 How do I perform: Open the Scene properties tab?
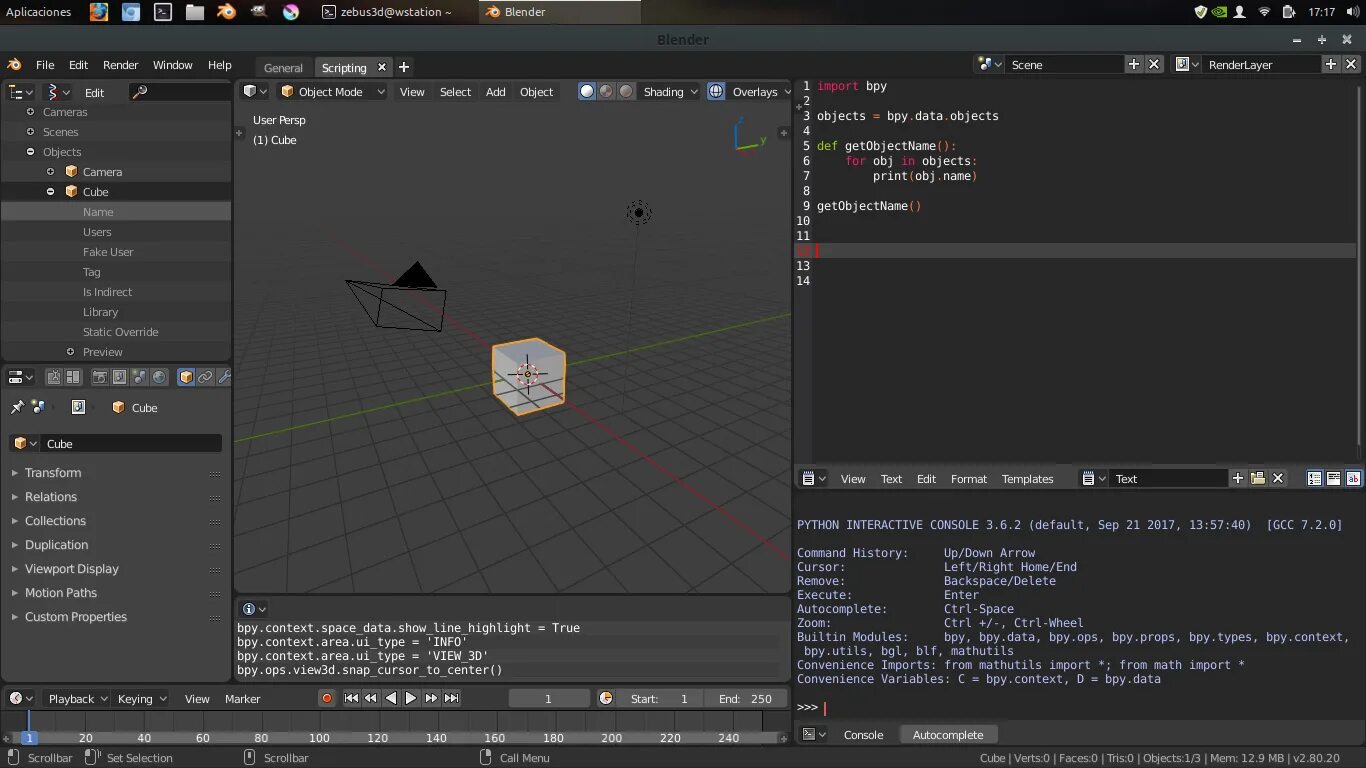coord(139,377)
